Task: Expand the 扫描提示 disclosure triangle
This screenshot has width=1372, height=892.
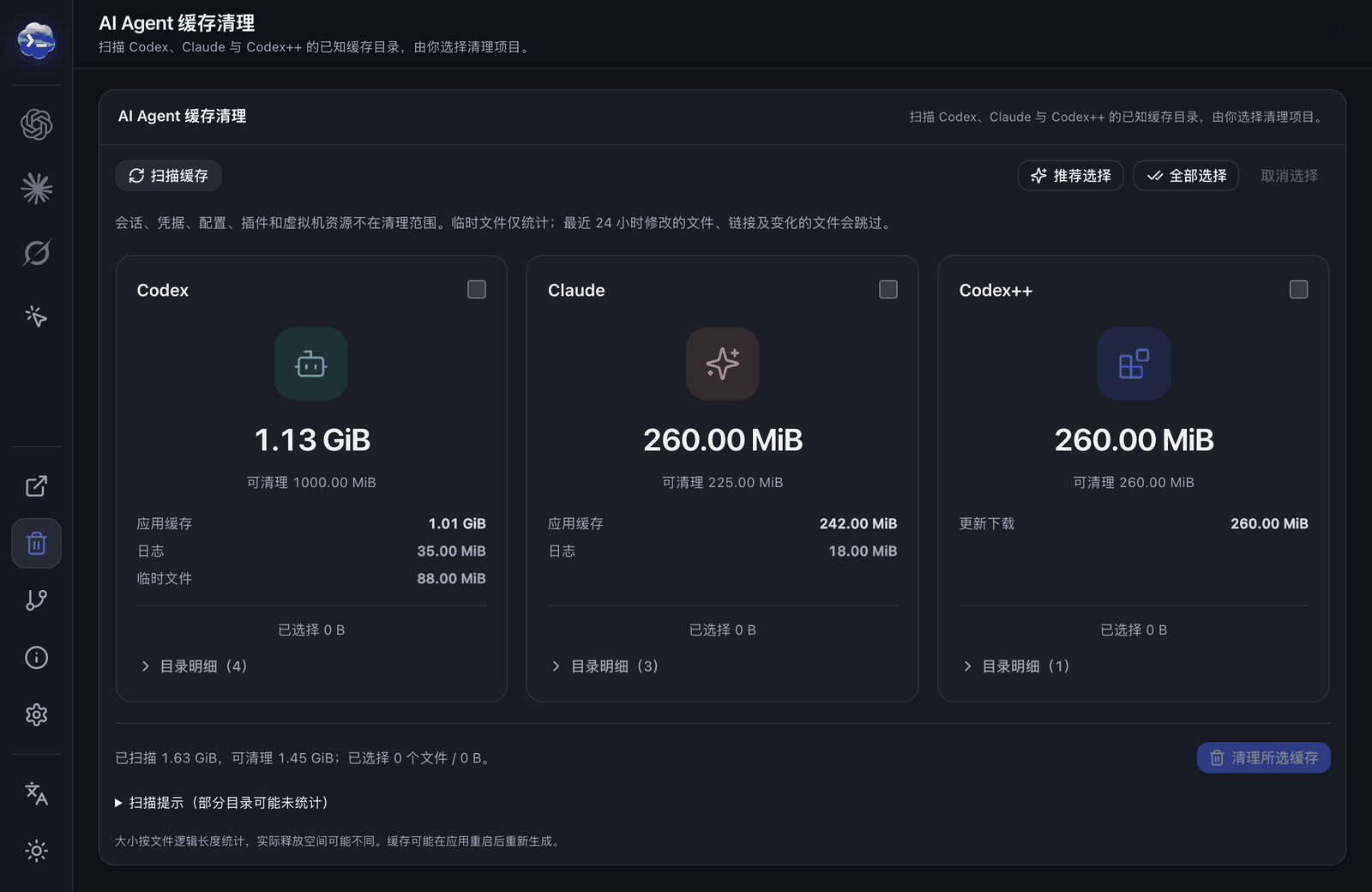Action: [118, 803]
